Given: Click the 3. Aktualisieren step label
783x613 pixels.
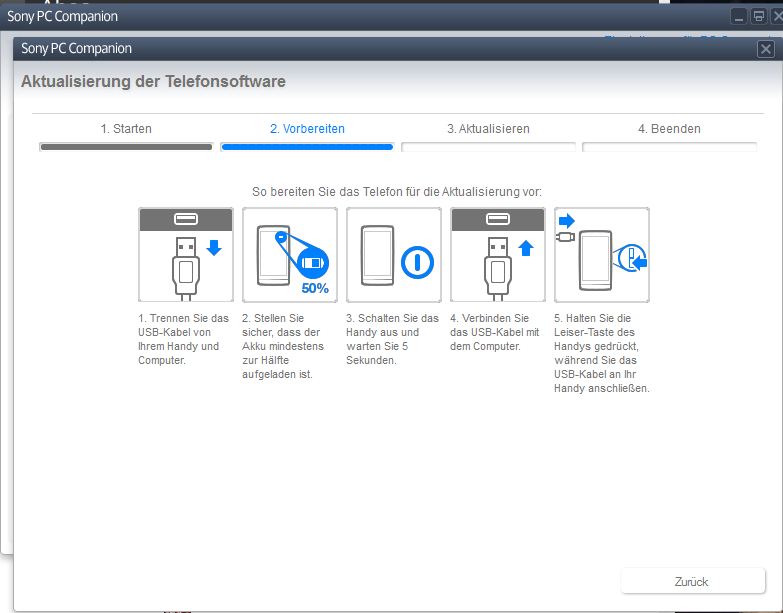Looking at the screenshot, I should click(488, 129).
